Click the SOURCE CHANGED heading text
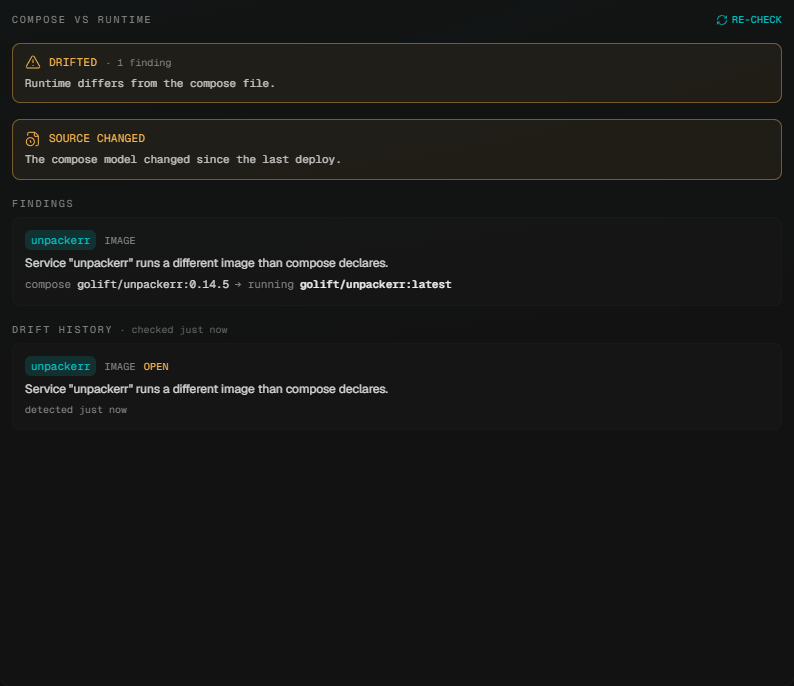Image resolution: width=794 pixels, height=686 pixels. [97, 139]
